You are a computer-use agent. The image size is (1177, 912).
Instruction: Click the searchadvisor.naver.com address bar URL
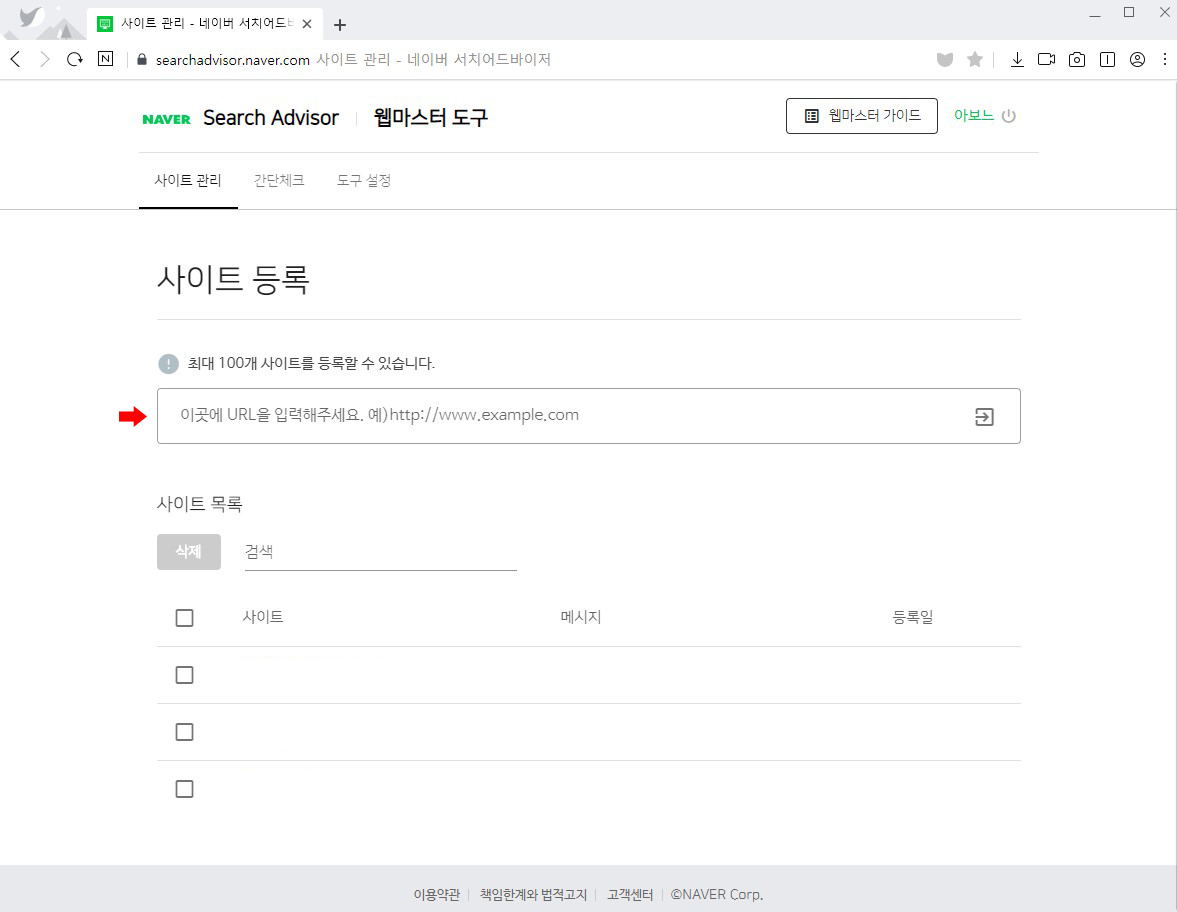pos(233,60)
